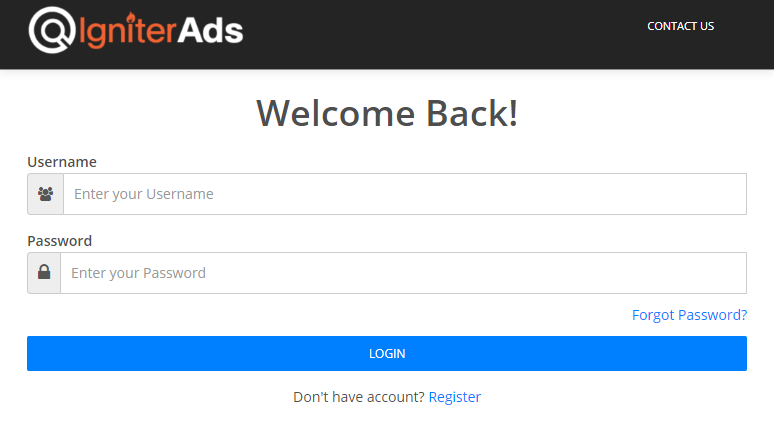Follow the Register link
Screen dimensions: 774x448
click(x=455, y=397)
